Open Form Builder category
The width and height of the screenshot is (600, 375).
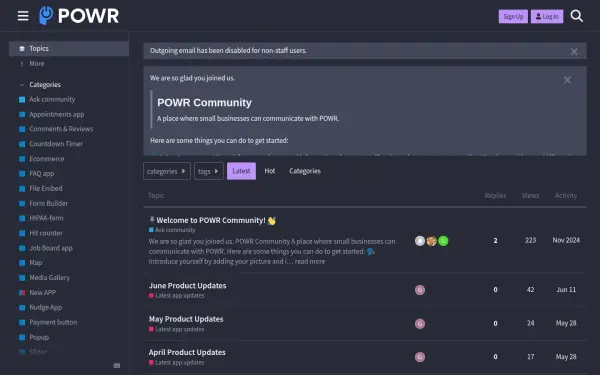[49, 204]
